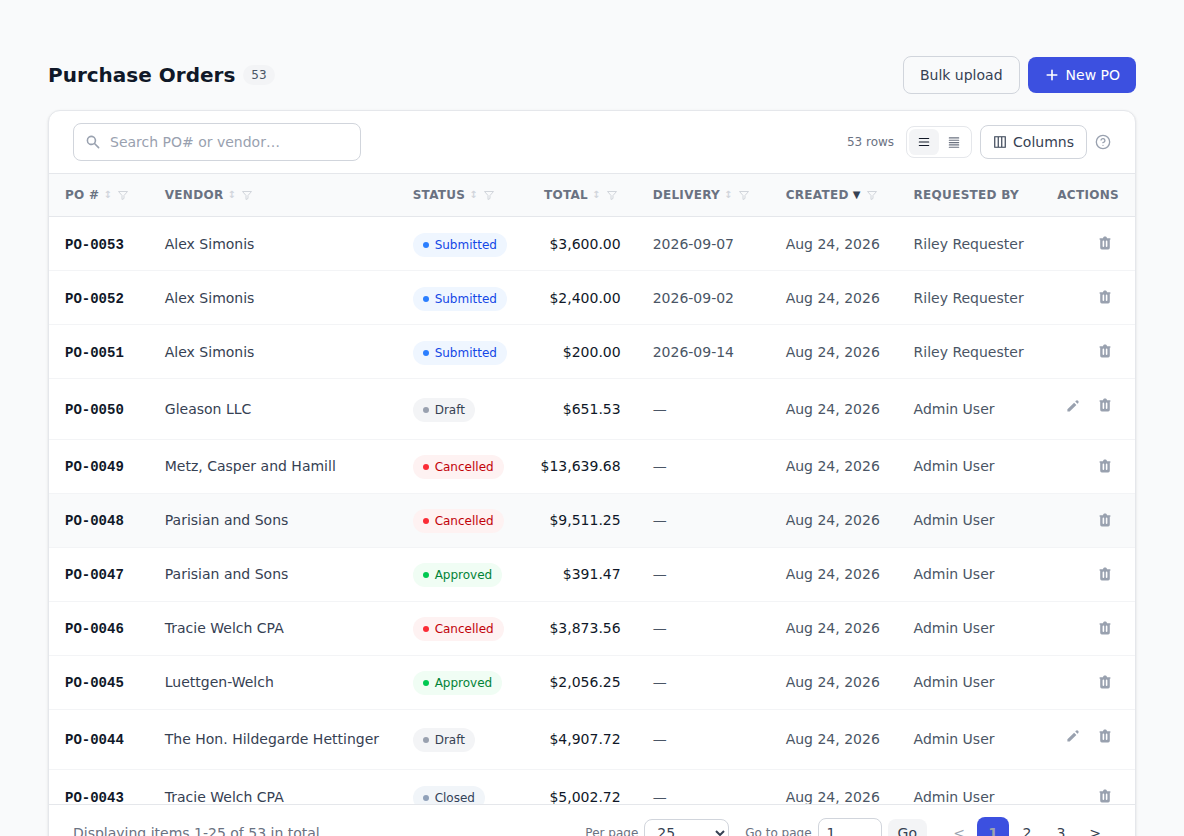This screenshot has height=836, width=1184.
Task: Click vendor The Hon. Hildegarde Hettinger
Action: (x=272, y=739)
